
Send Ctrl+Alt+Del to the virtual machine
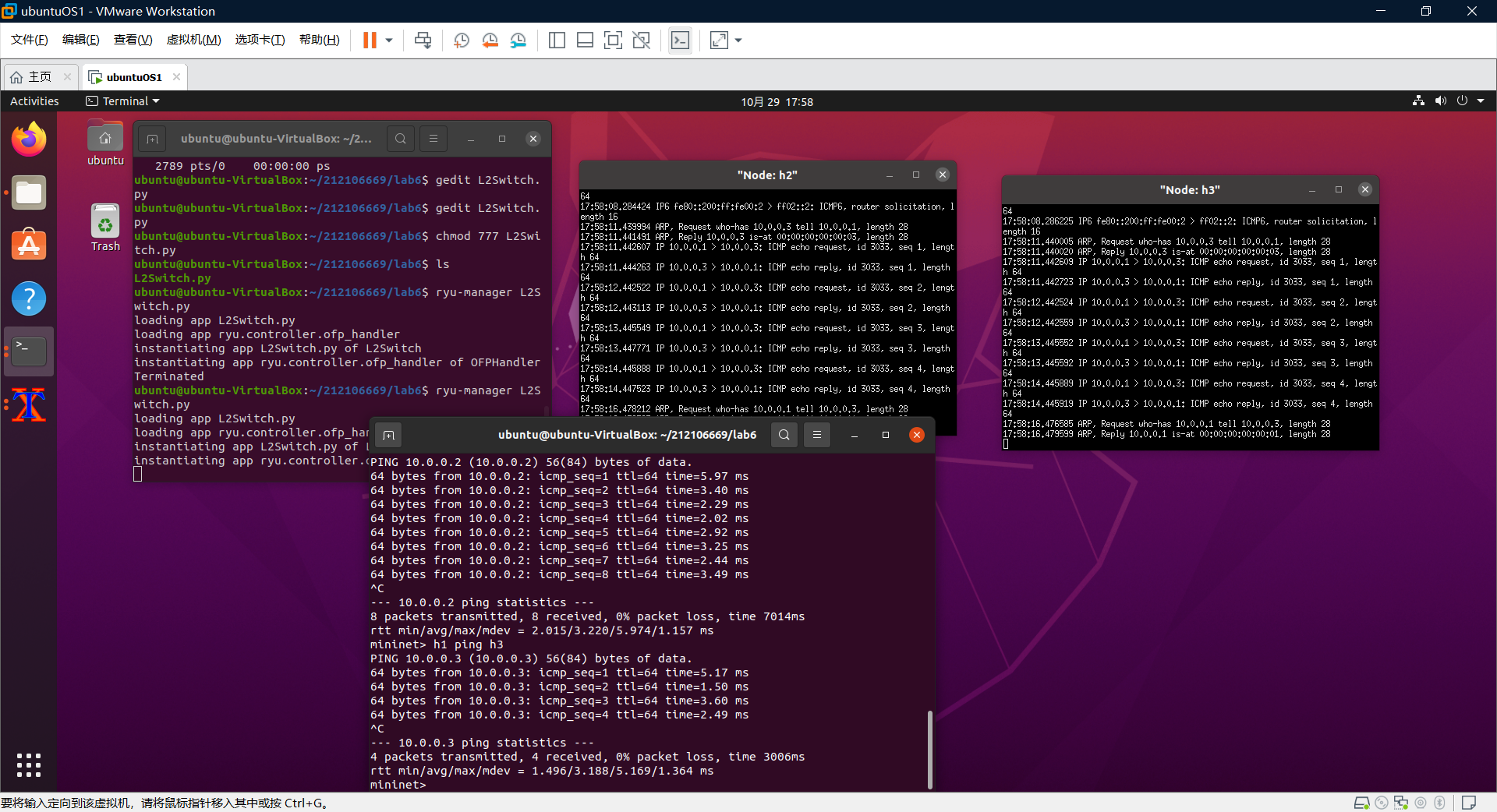tap(423, 40)
